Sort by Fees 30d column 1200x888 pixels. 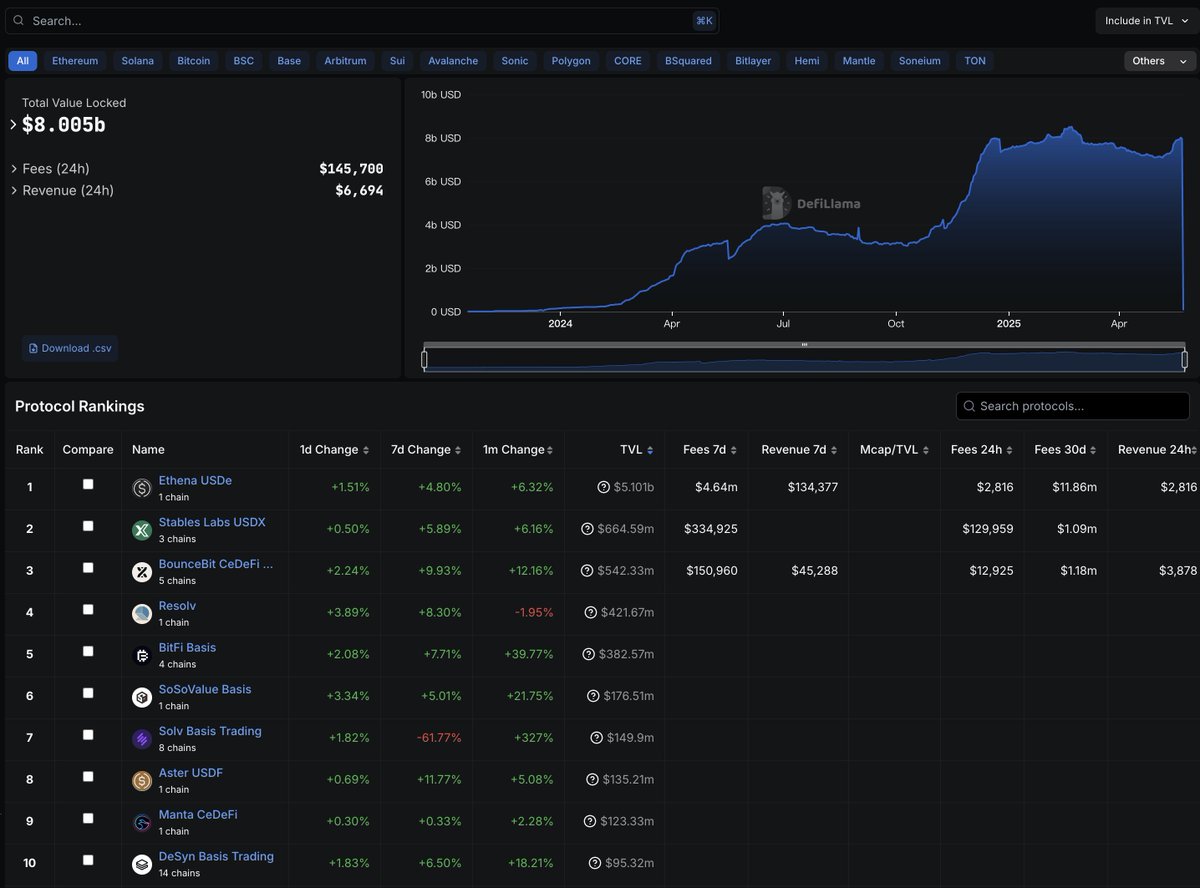coord(1066,450)
